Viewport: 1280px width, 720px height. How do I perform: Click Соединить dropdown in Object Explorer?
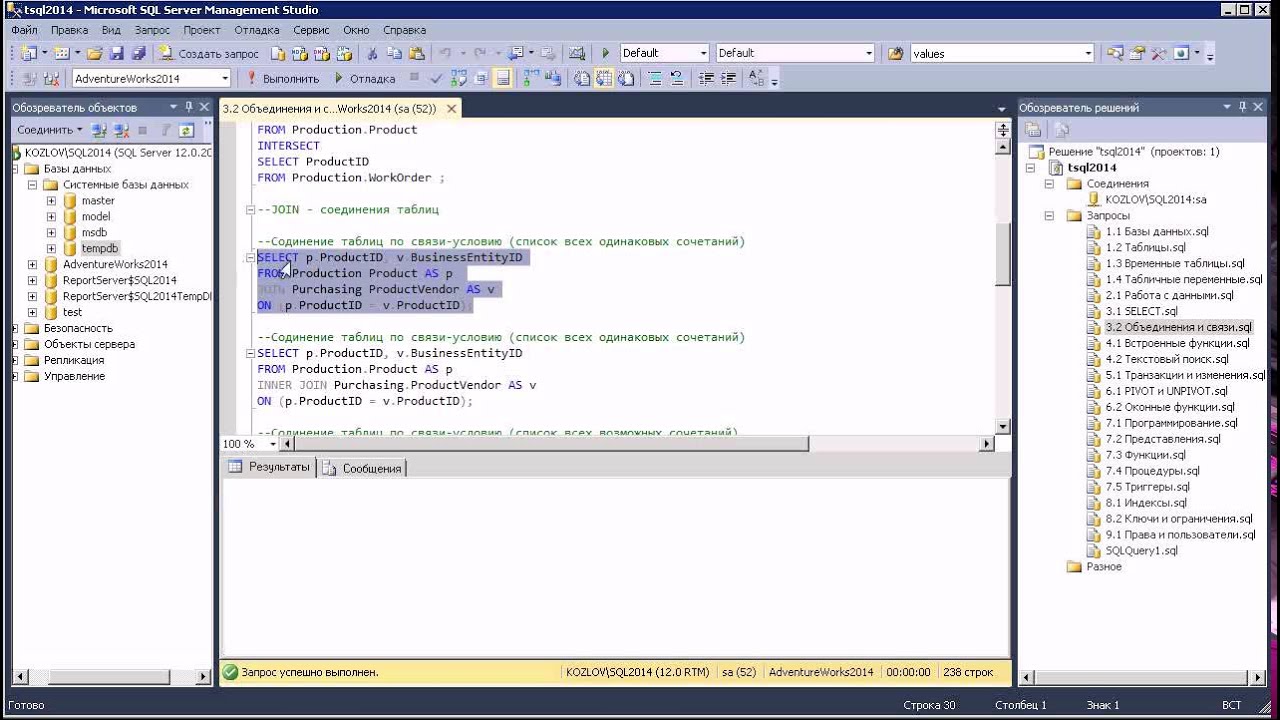point(49,130)
